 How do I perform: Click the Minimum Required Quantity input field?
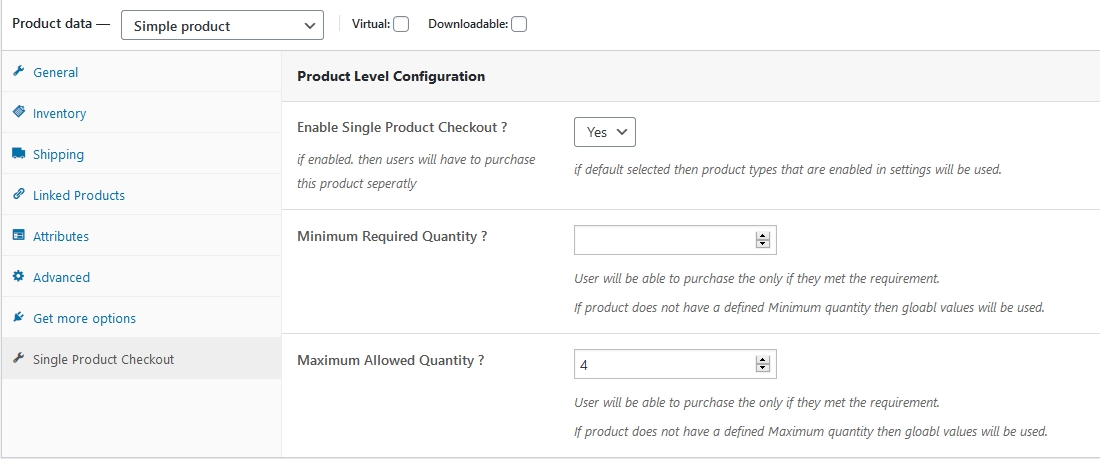(x=662, y=240)
